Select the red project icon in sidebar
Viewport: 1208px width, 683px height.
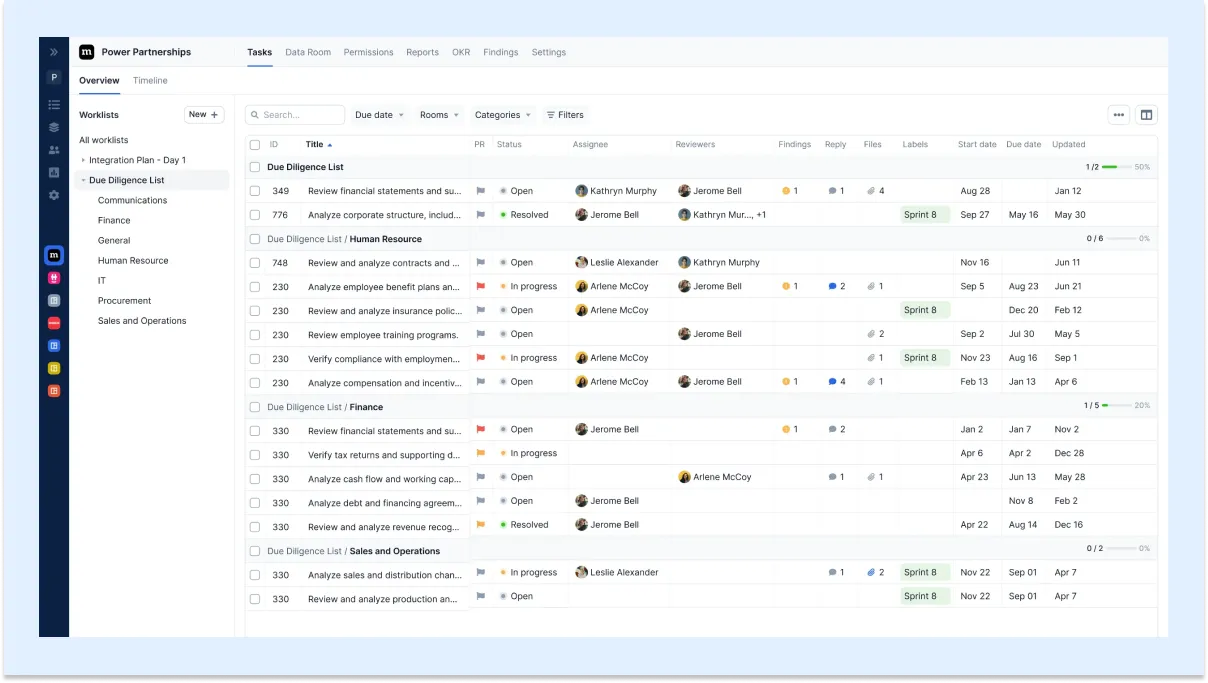tap(54, 323)
